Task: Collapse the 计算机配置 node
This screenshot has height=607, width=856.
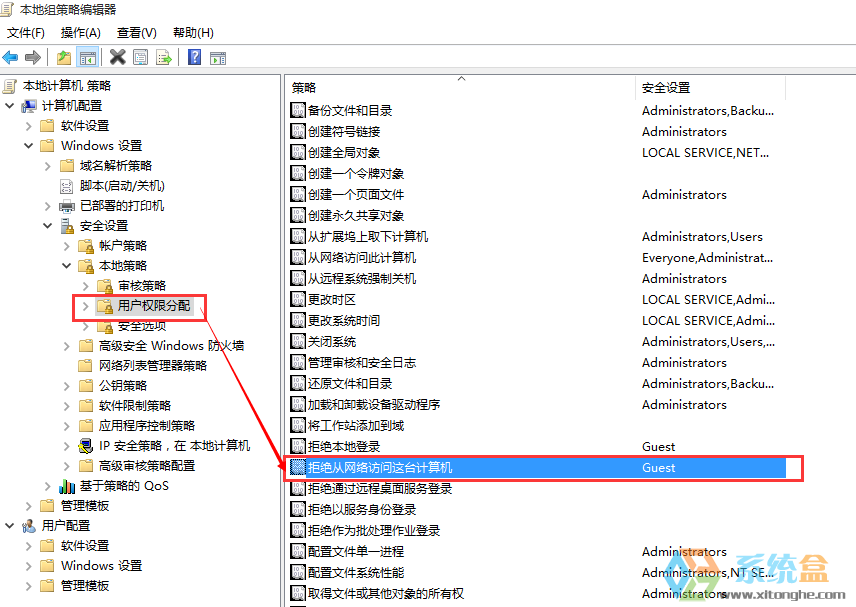Action: pos(9,105)
